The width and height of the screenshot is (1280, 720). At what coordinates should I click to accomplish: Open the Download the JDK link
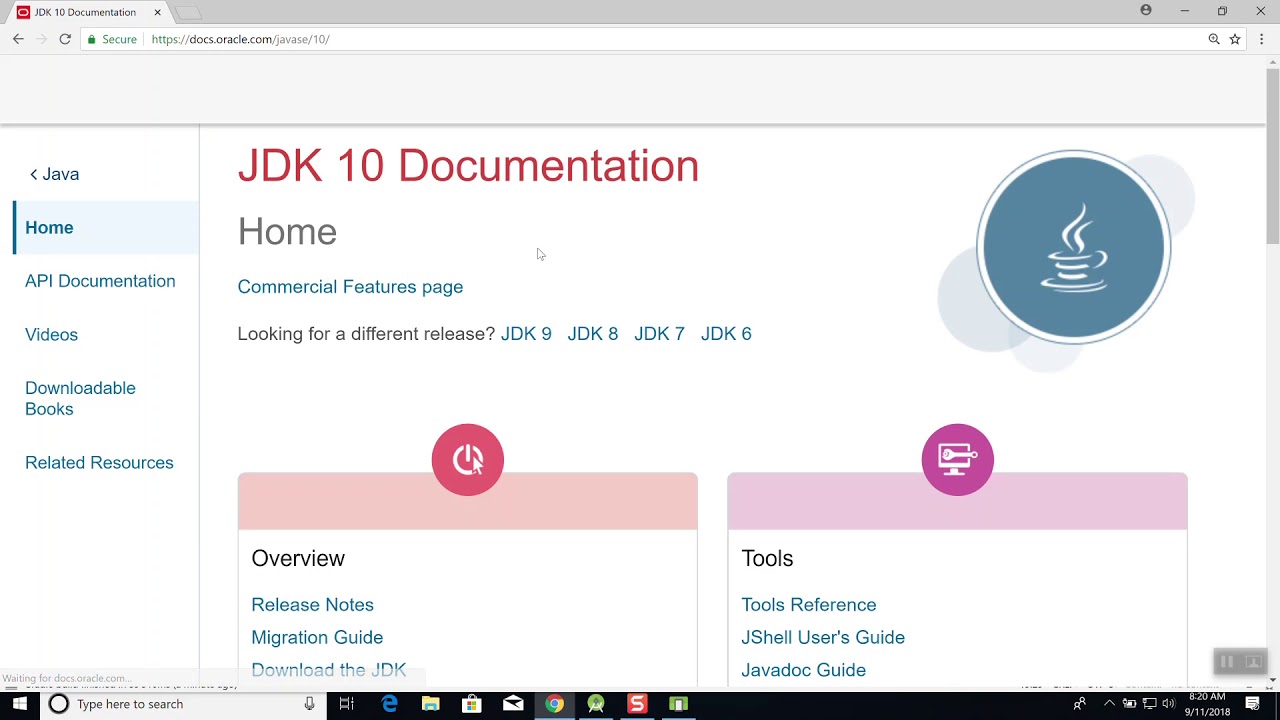(x=329, y=670)
